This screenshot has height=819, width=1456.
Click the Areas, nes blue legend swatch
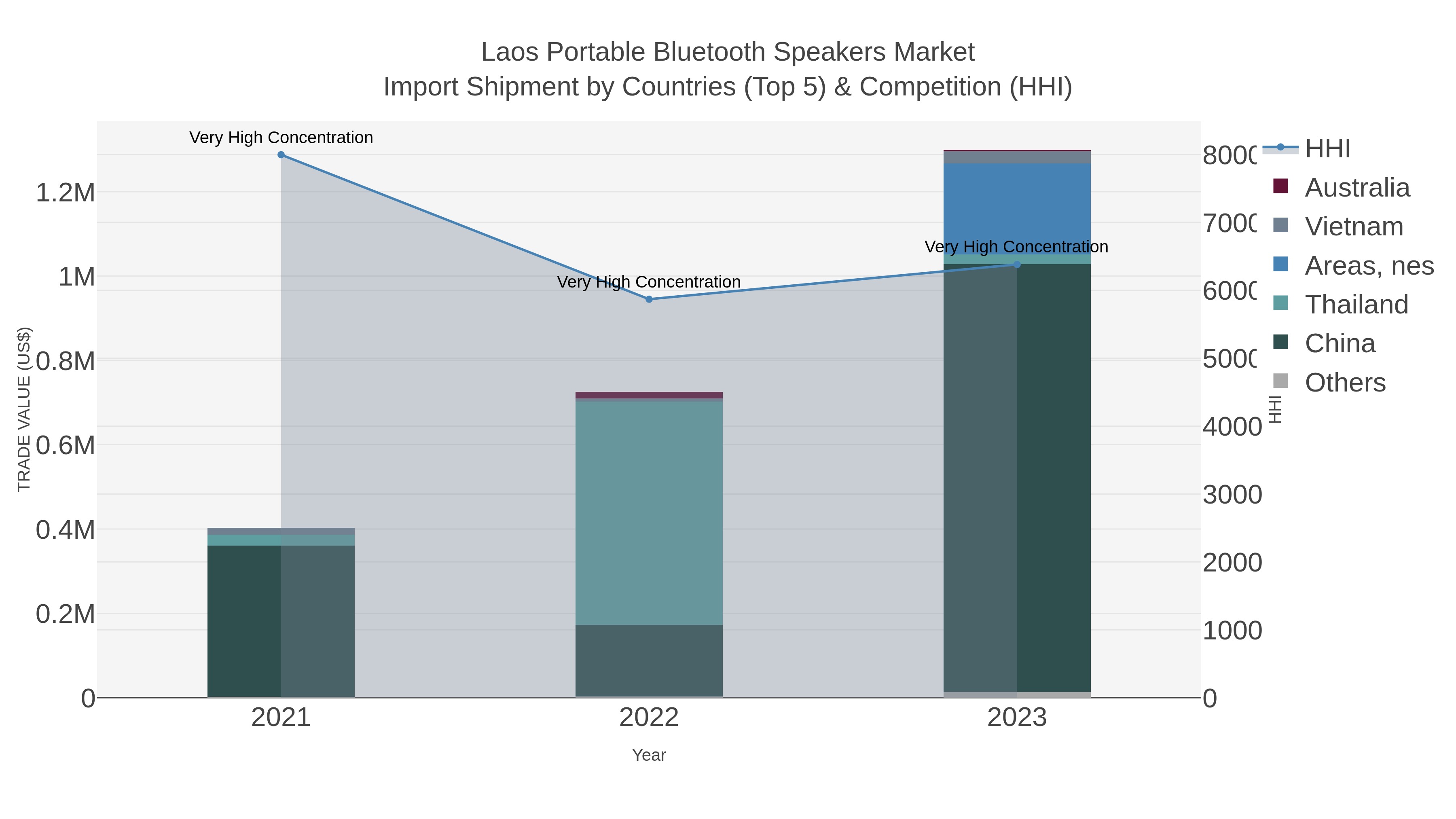pyautogui.click(x=1281, y=264)
